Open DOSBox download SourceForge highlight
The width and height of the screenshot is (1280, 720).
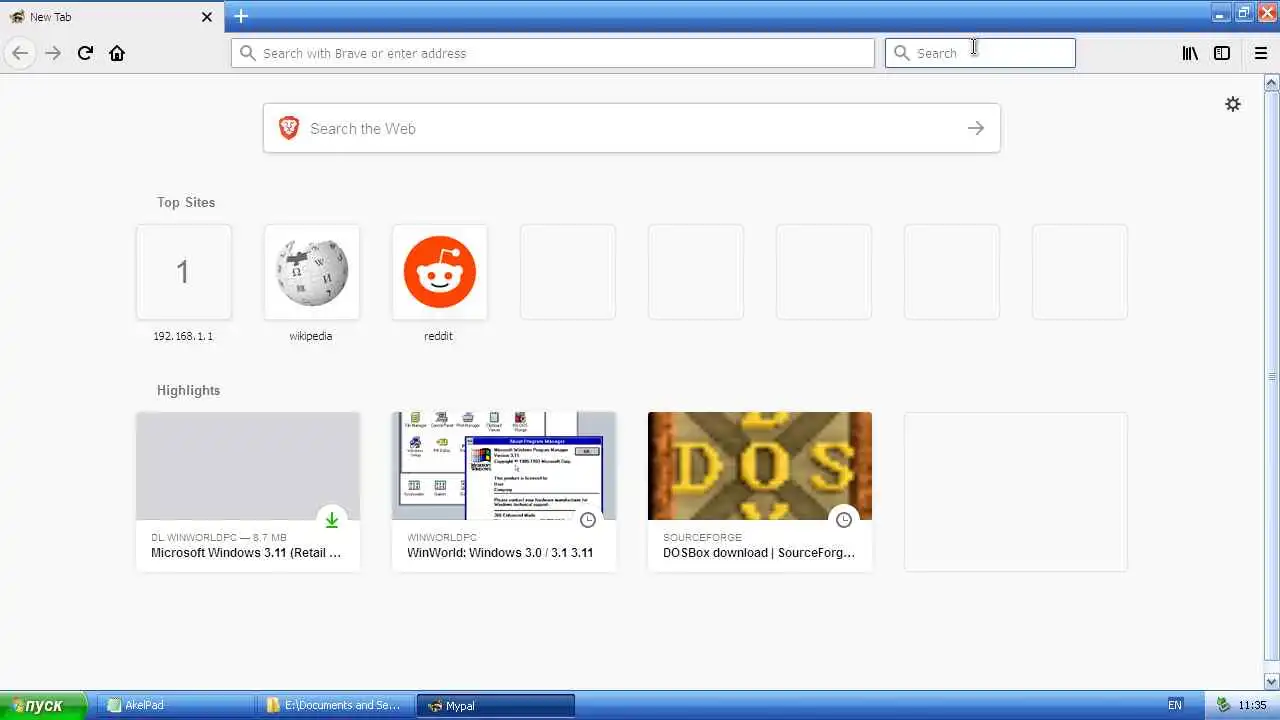coord(760,491)
